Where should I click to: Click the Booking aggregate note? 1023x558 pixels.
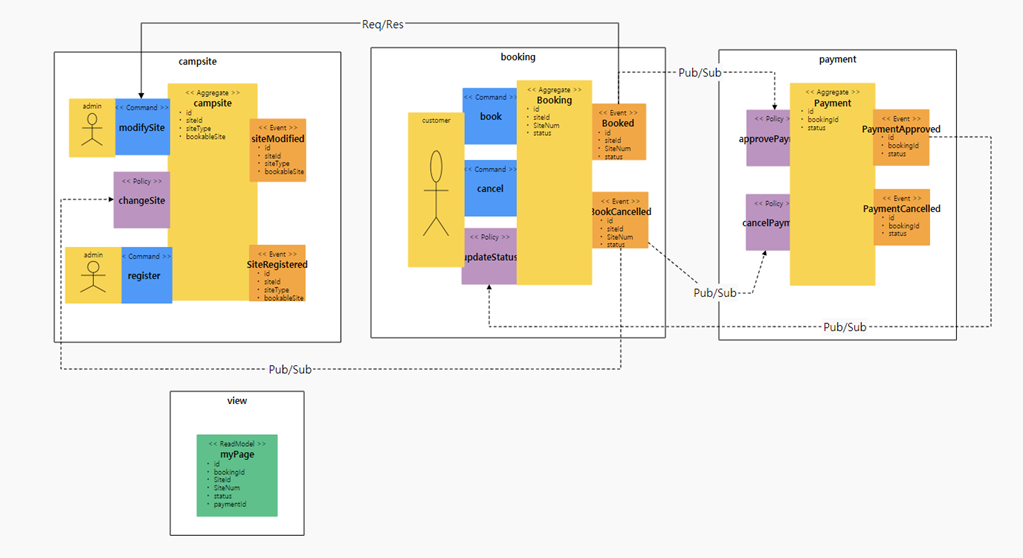[555, 183]
